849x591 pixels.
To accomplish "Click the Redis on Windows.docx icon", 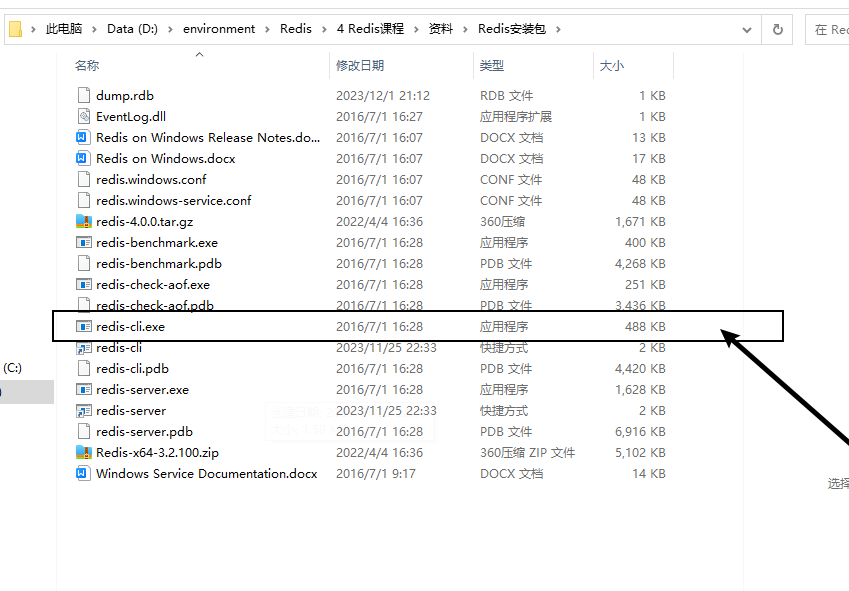I will 84,159.
